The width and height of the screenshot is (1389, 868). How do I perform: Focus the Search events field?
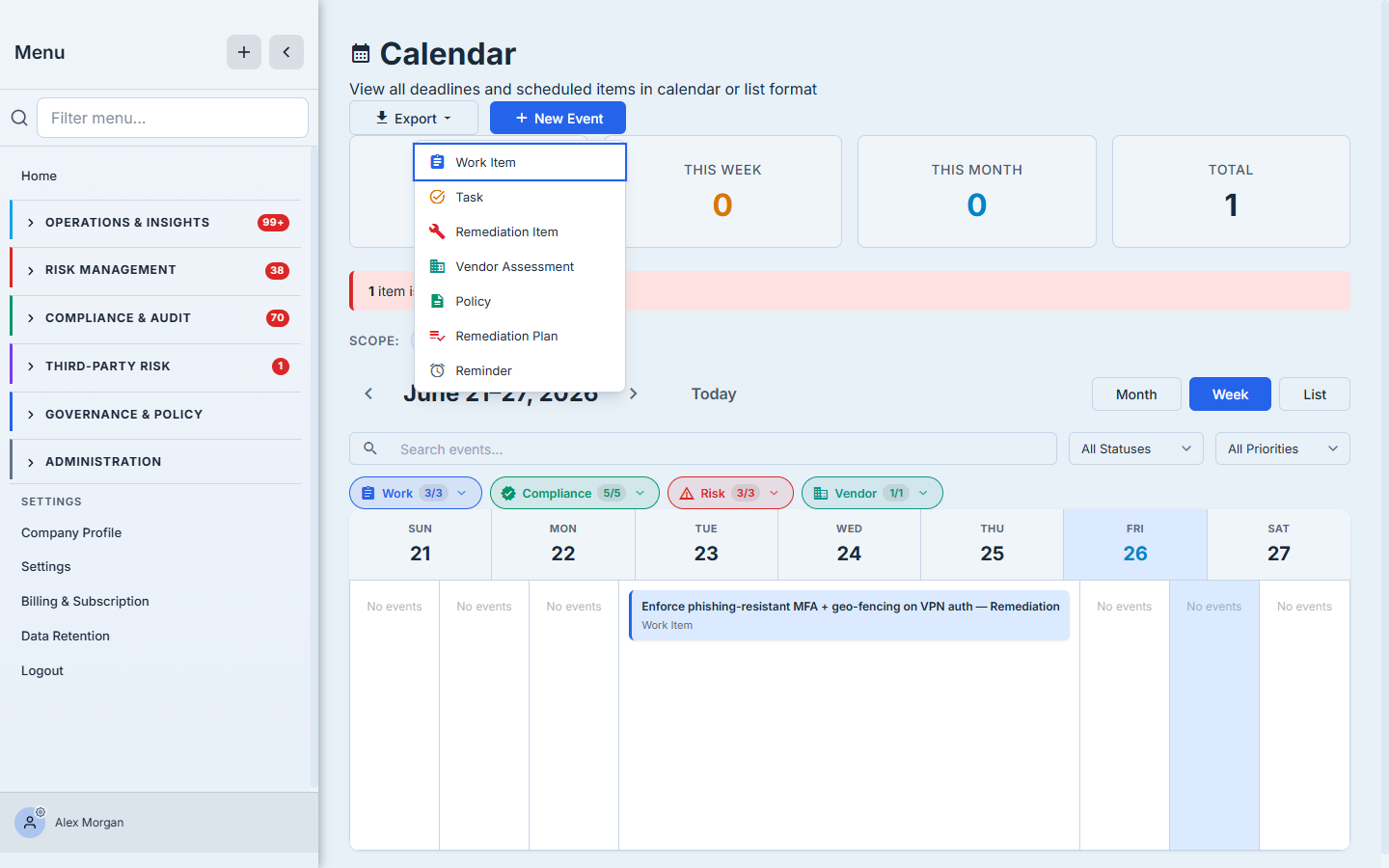tap(703, 448)
